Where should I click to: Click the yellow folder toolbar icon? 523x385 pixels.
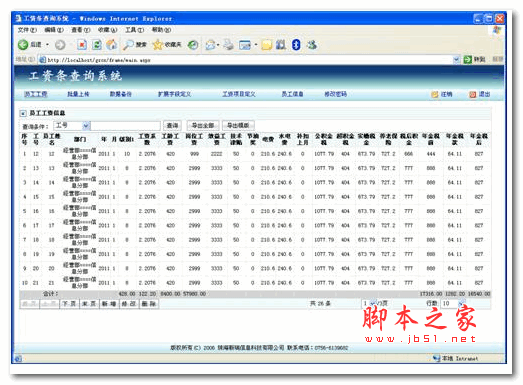click(x=267, y=45)
